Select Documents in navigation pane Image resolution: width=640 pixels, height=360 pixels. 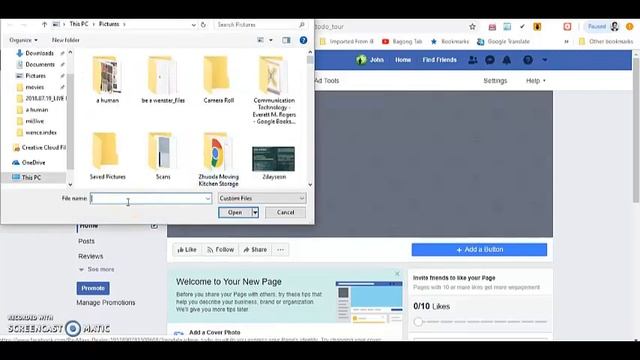39,64
